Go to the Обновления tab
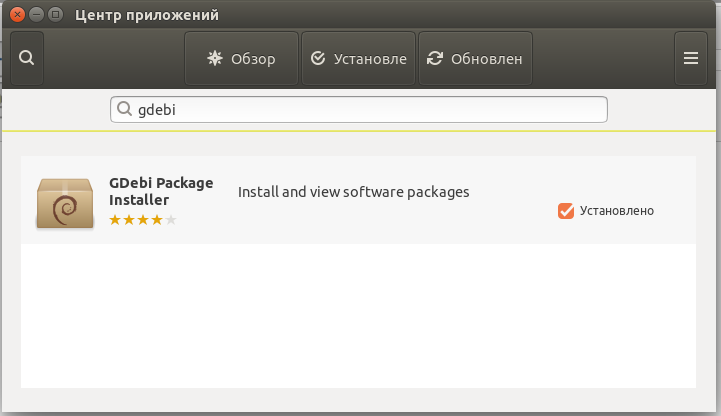 pos(475,59)
